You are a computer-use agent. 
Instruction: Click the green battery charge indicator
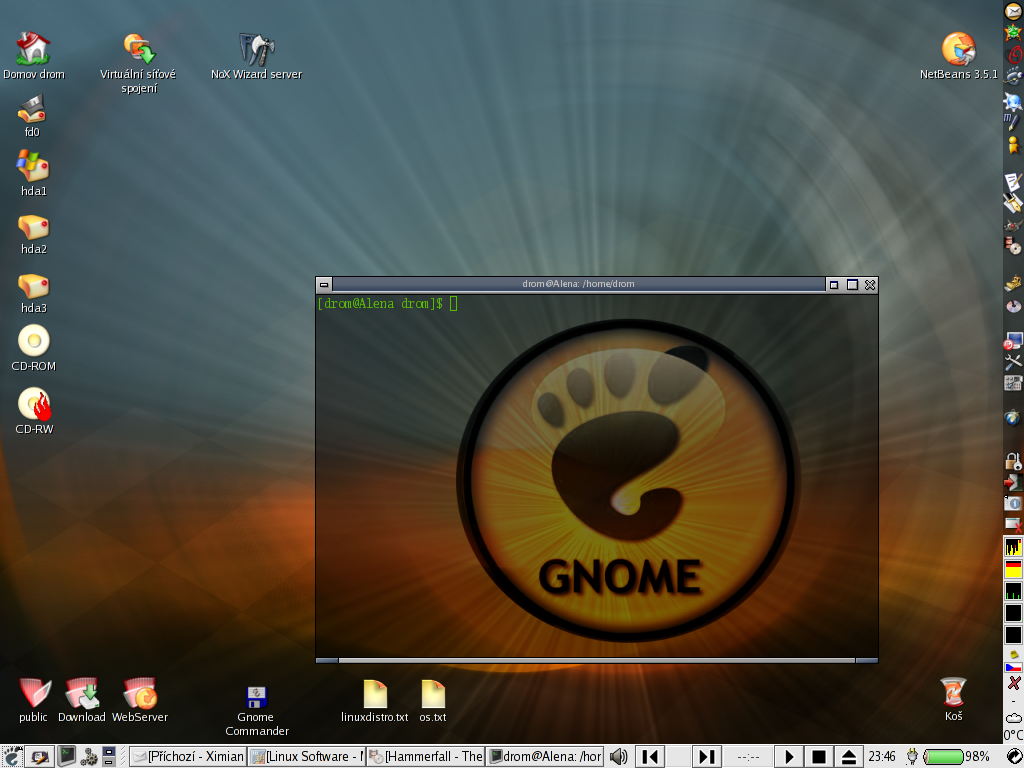[943, 756]
